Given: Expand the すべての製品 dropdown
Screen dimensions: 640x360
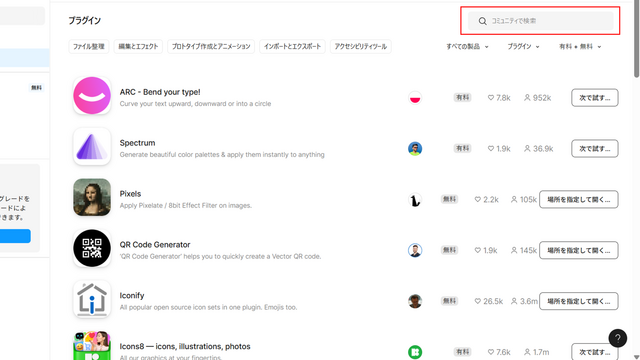Looking at the screenshot, I should pos(467,47).
